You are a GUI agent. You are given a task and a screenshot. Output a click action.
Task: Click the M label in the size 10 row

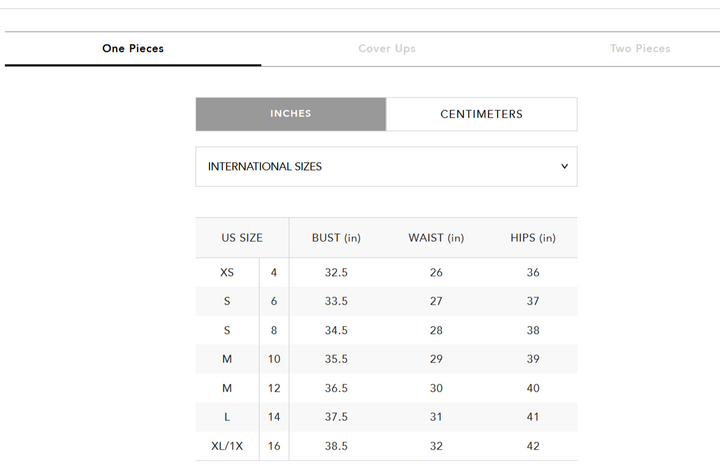click(x=227, y=359)
